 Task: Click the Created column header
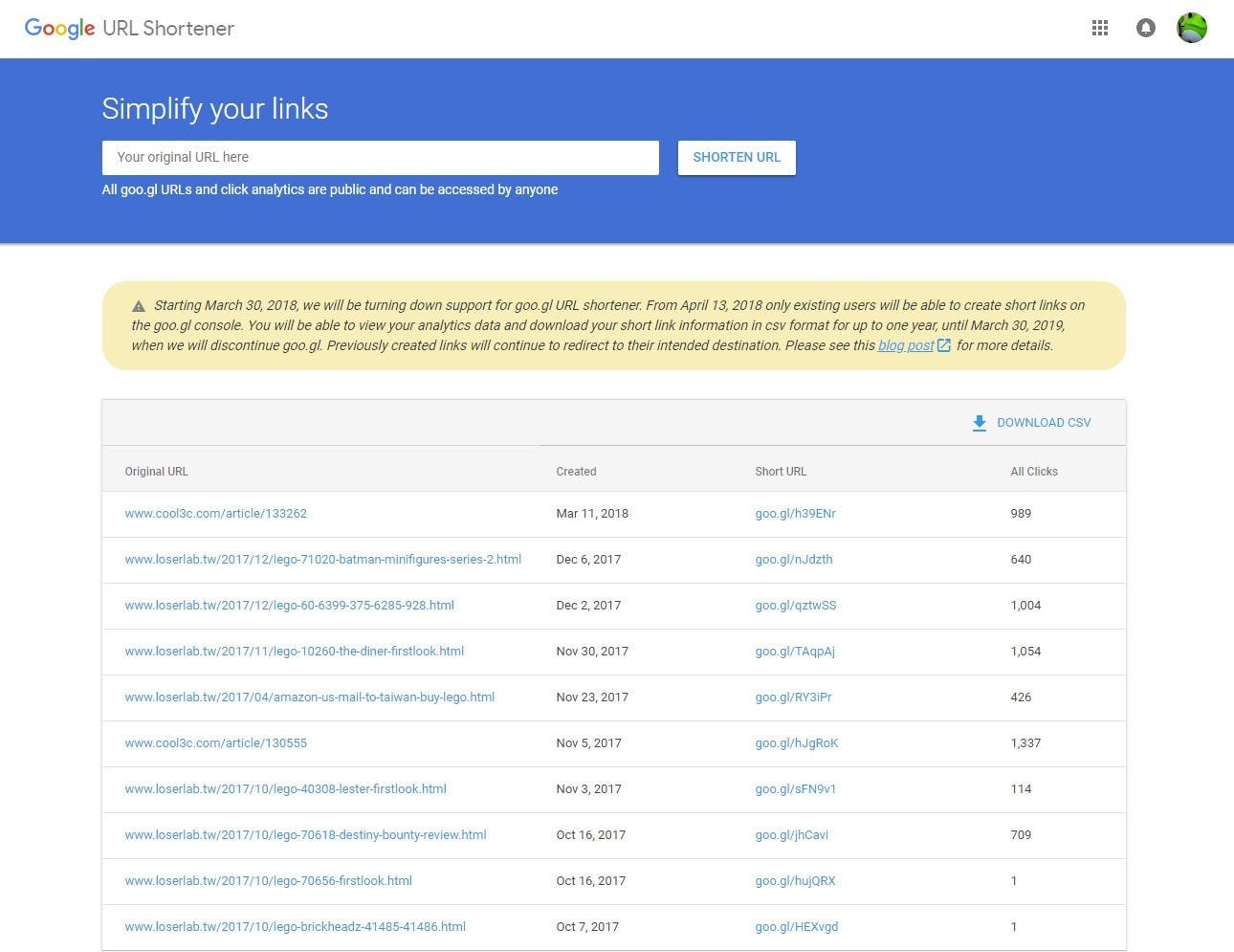point(576,472)
